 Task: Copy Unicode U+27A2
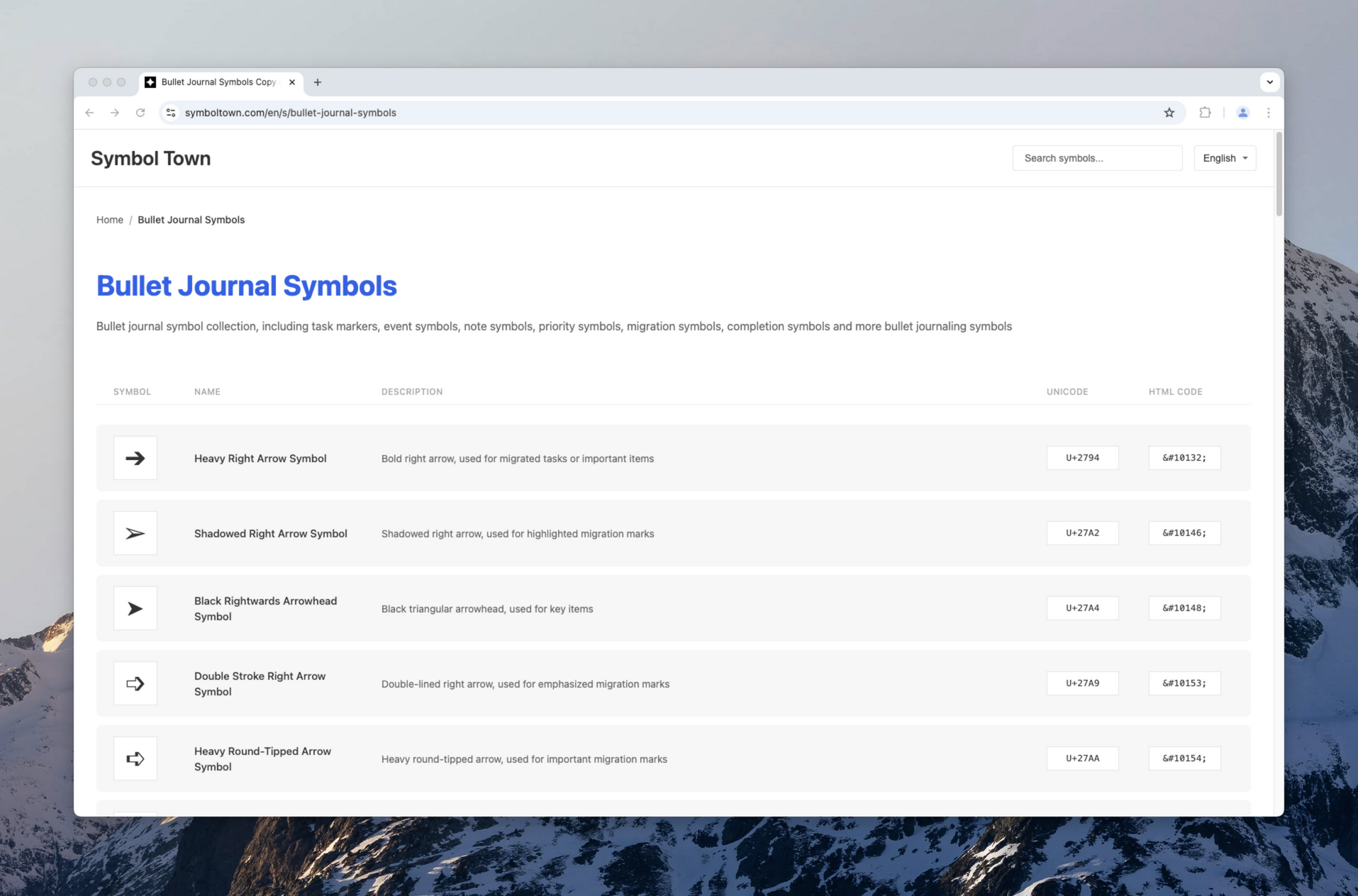click(x=1082, y=533)
